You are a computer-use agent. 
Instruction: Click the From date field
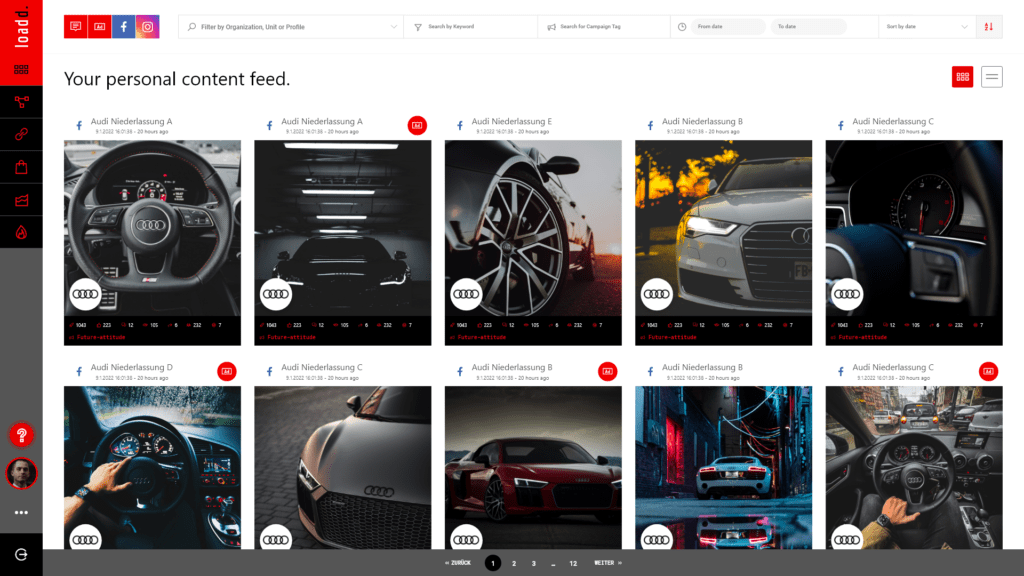[728, 27]
